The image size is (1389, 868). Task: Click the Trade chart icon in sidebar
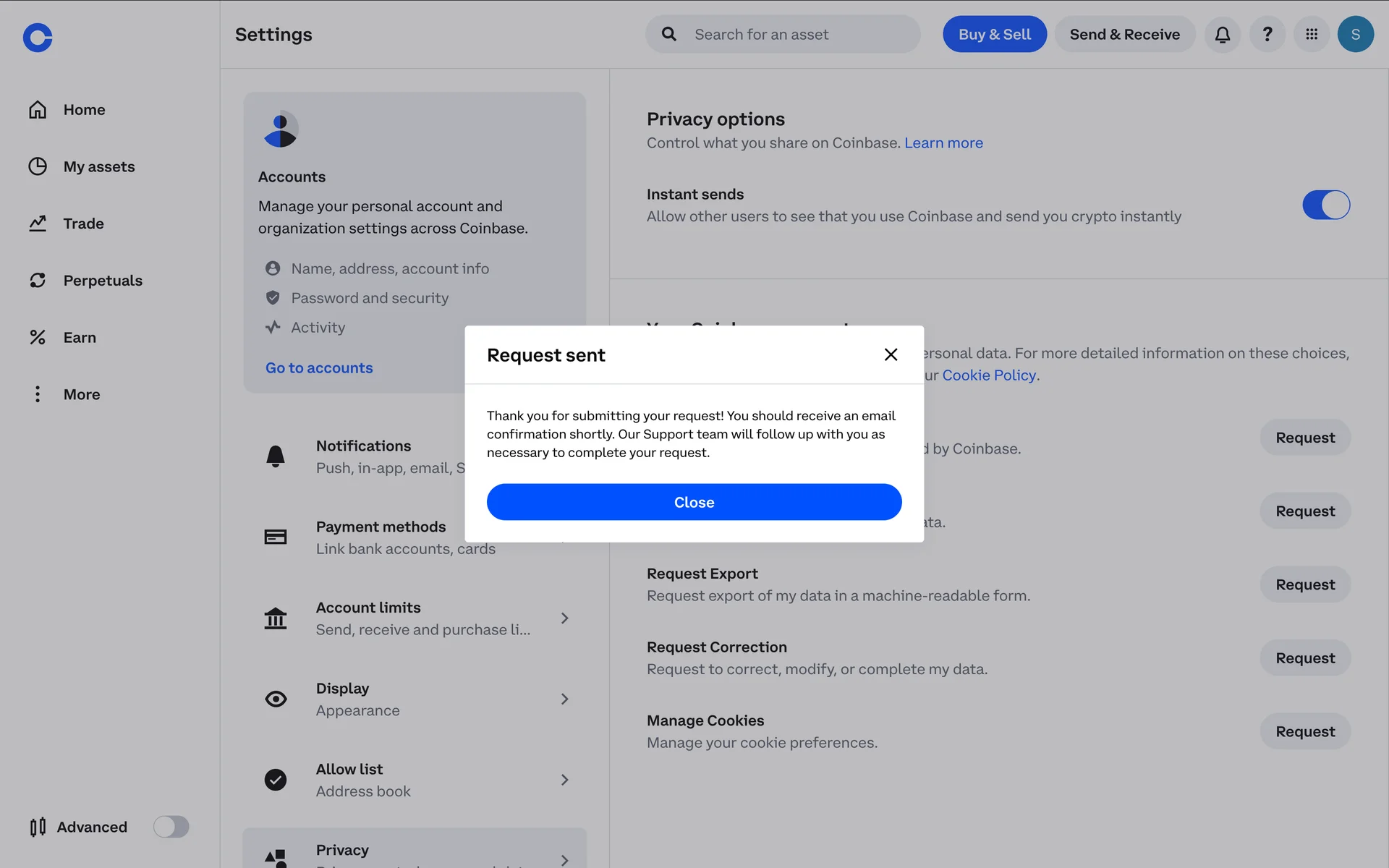pyautogui.click(x=38, y=224)
